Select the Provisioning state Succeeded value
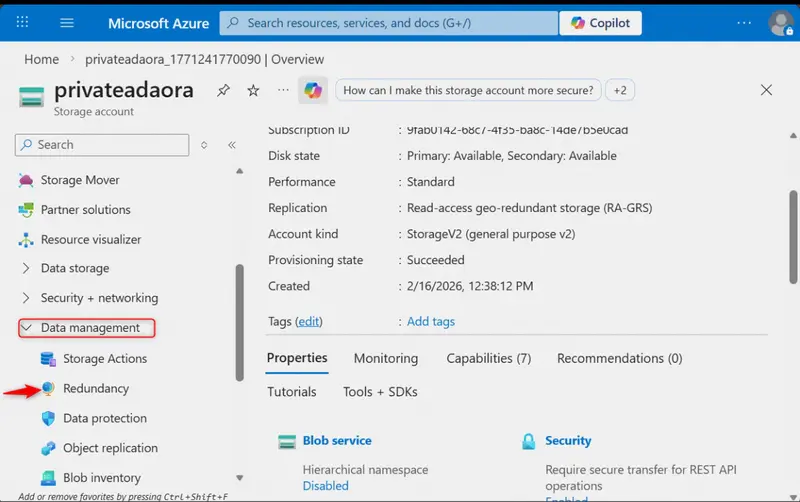 click(436, 260)
